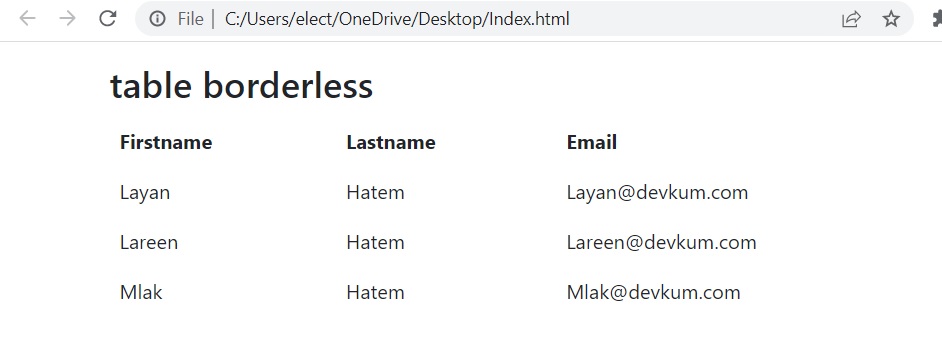The image size is (942, 363).
Task: Select the Lastname column header
Action: click(x=391, y=142)
